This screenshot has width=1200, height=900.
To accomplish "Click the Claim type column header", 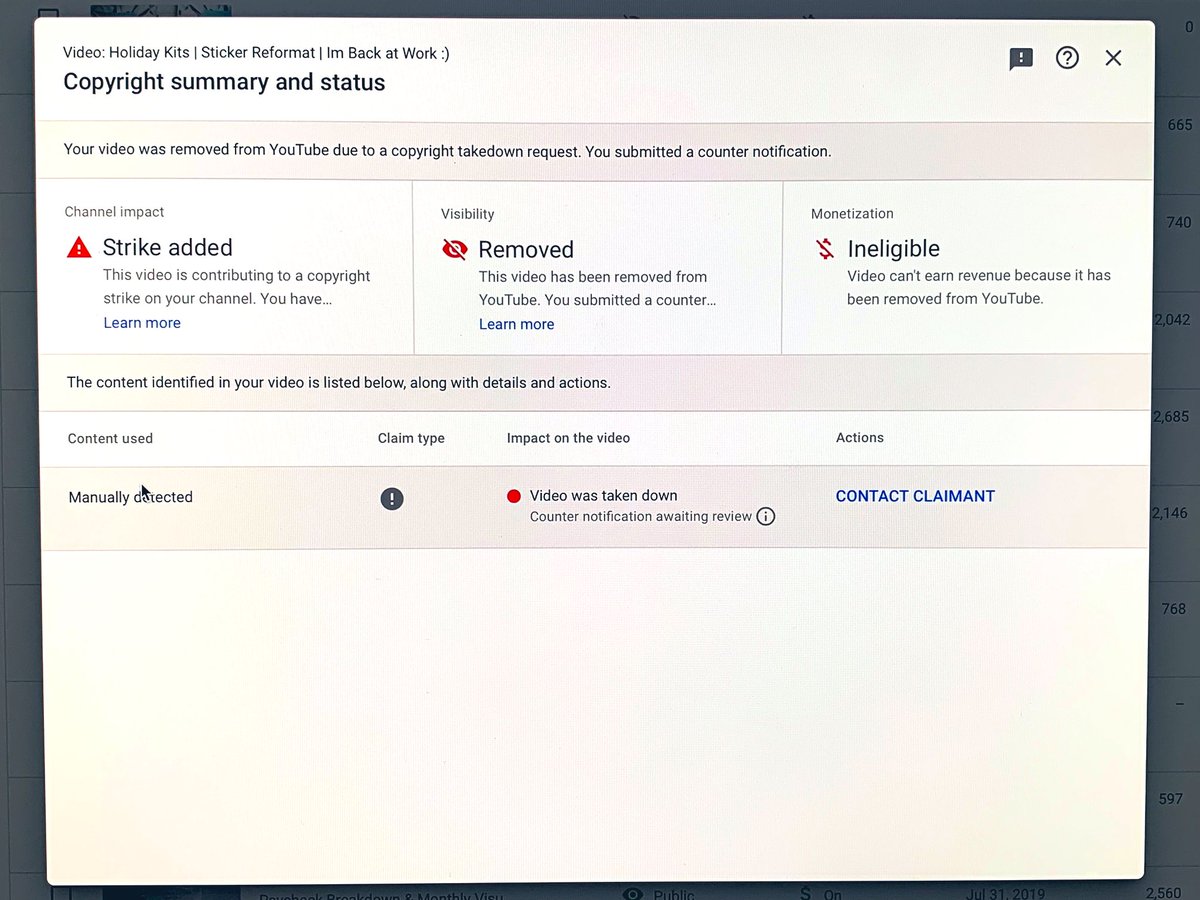I will (411, 438).
